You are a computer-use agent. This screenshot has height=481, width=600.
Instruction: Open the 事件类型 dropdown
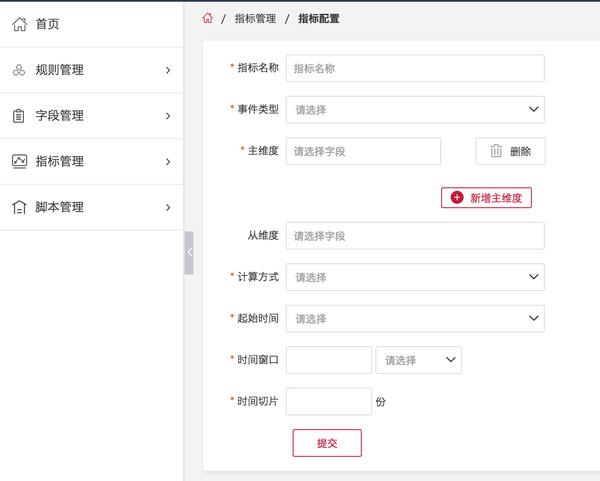(415, 110)
